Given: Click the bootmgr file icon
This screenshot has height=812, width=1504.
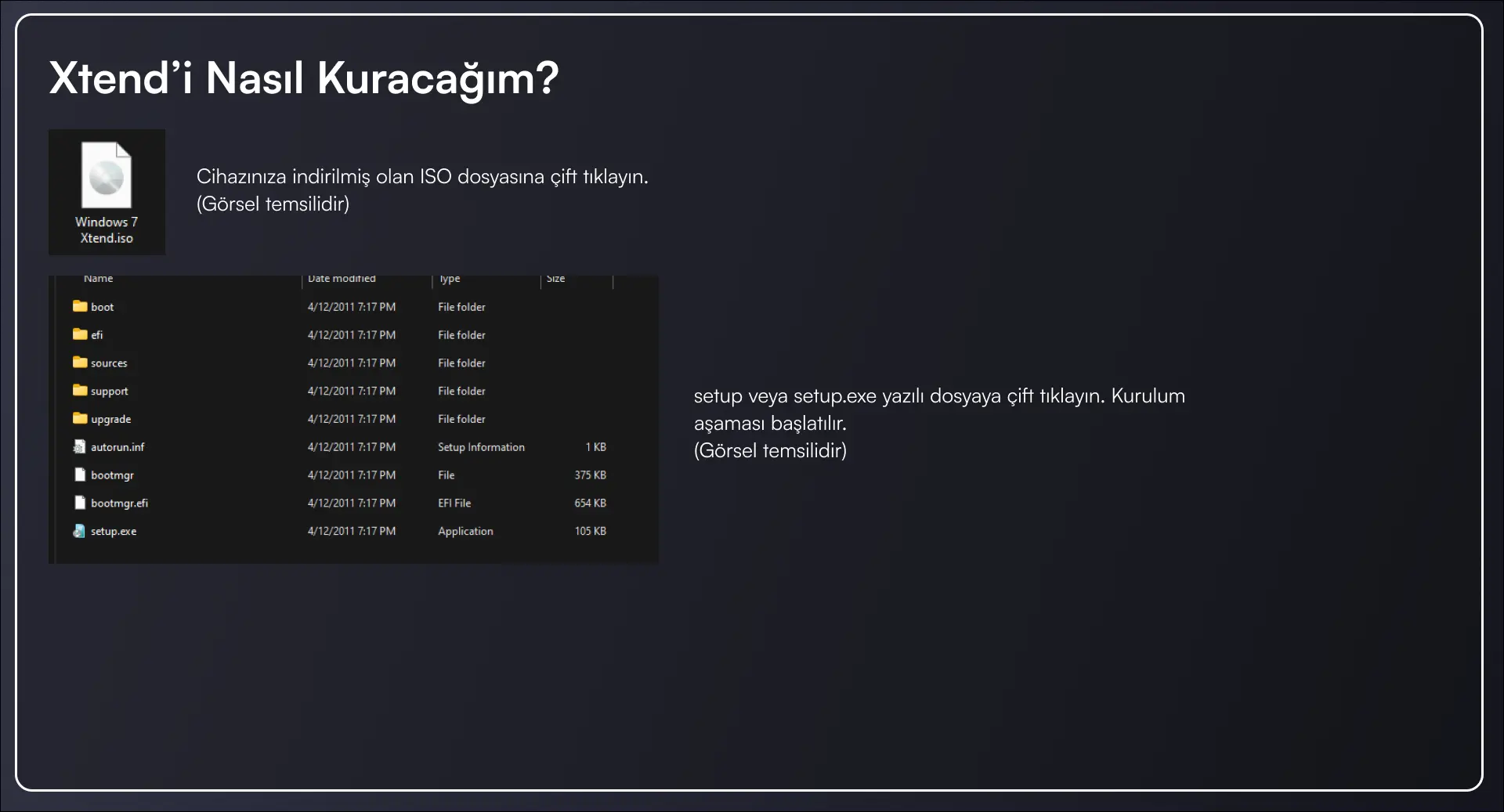Looking at the screenshot, I should 79,475.
